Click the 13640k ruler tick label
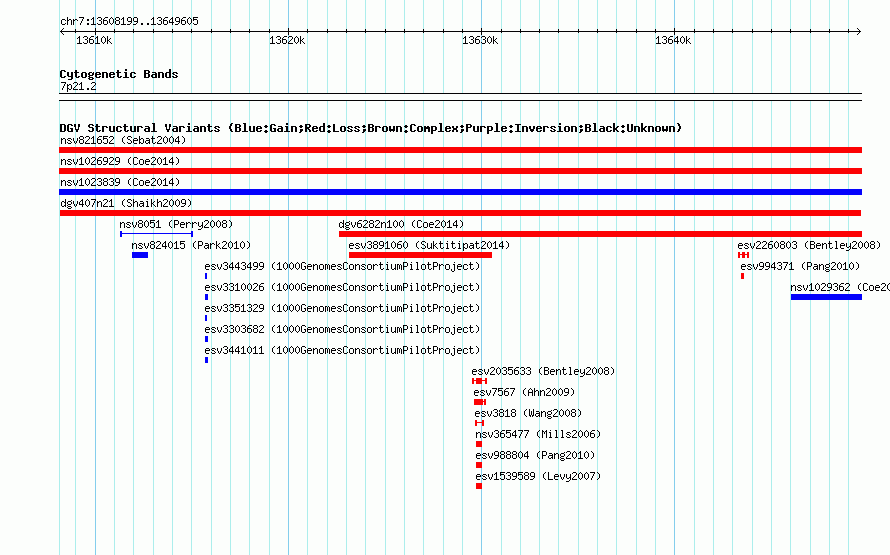 coord(673,40)
